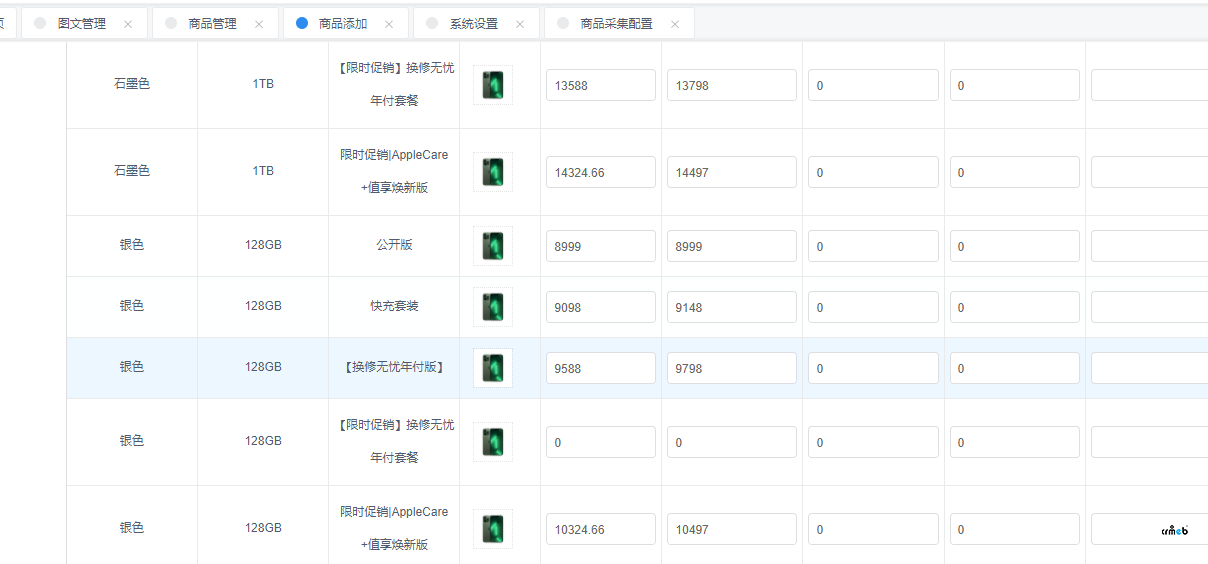The width and height of the screenshot is (1208, 564).
Task: Open product image in the 13588 price row
Action: 493,85
